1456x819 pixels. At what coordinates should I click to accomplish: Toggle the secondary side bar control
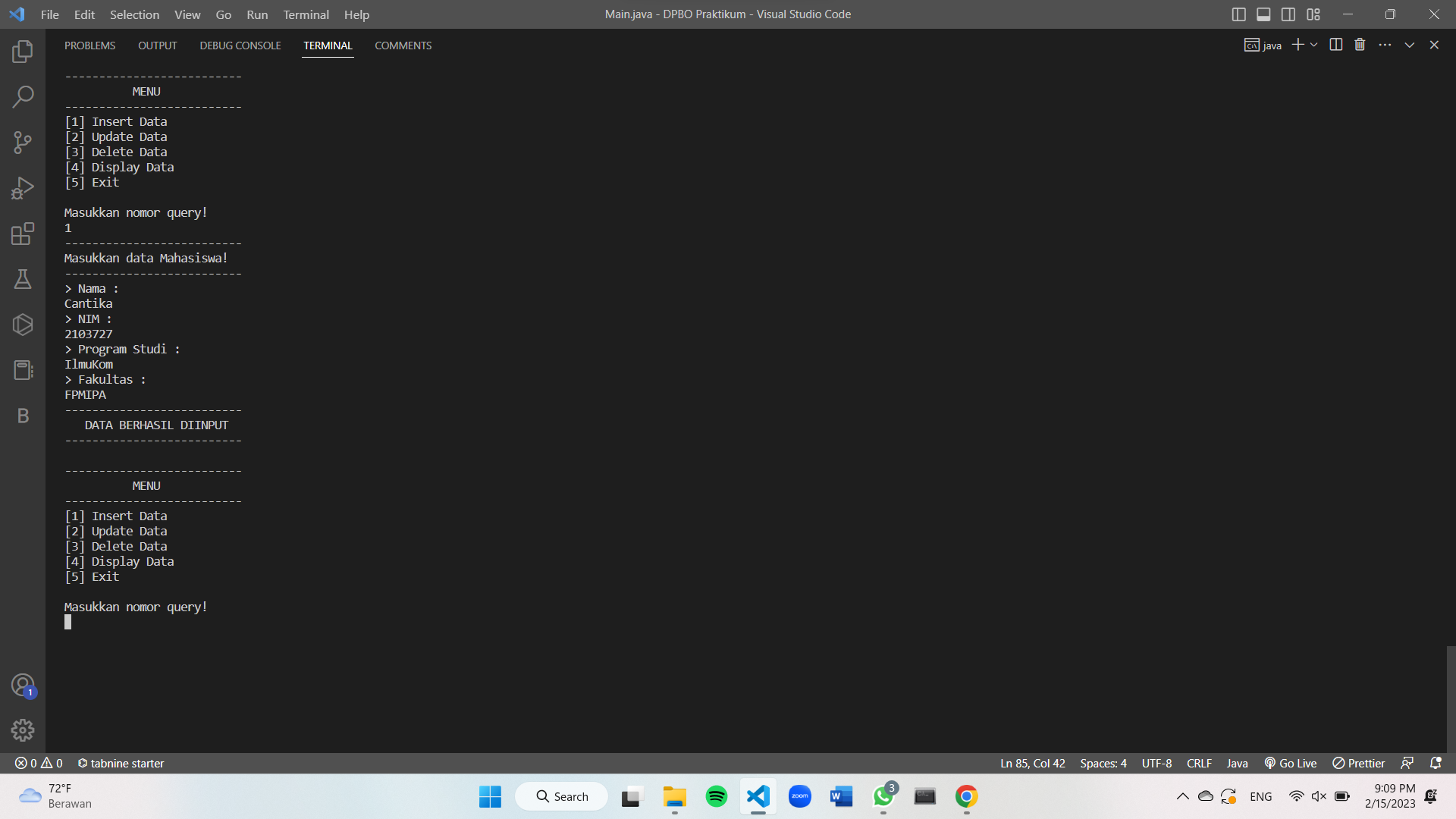tap(1288, 14)
